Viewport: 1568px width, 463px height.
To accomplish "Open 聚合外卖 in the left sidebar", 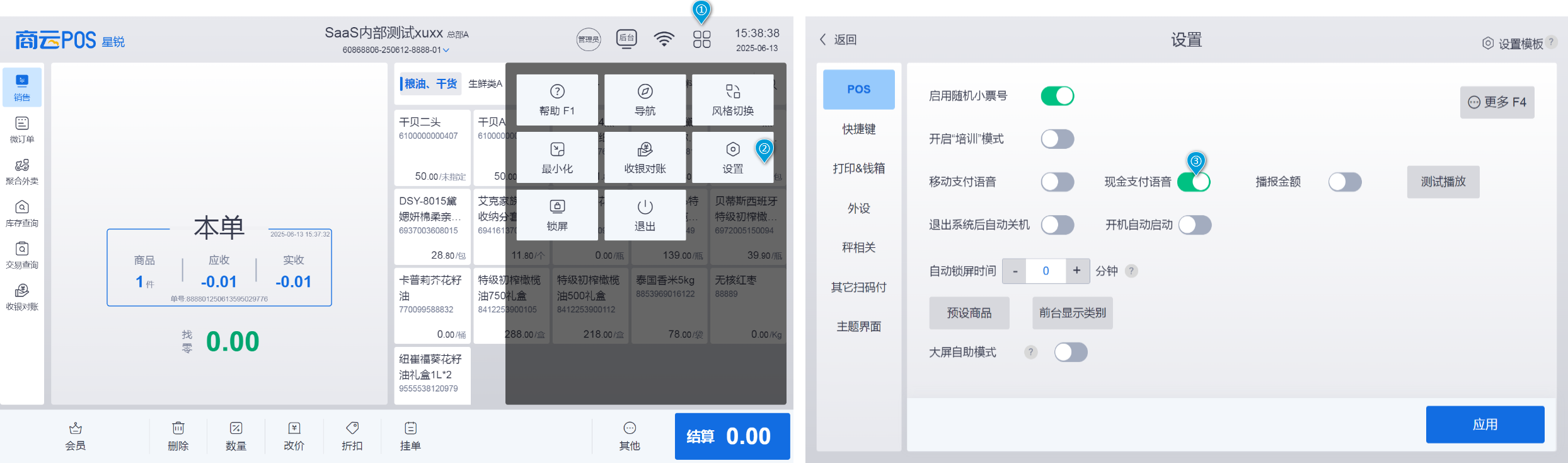I will click(x=22, y=171).
